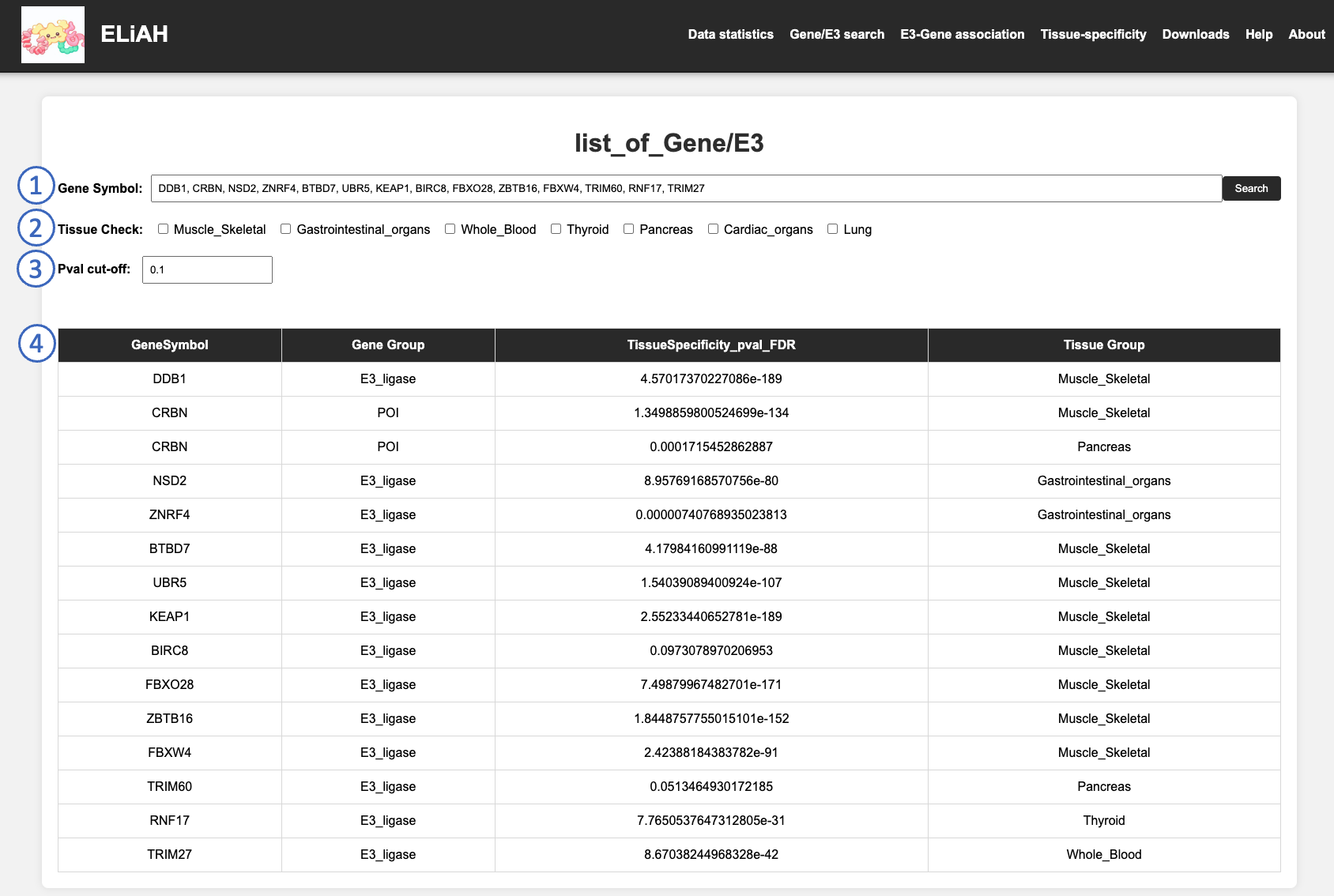Navigate to the Tissue-specificity page
Viewport: 1334px width, 896px height.
coord(1093,35)
